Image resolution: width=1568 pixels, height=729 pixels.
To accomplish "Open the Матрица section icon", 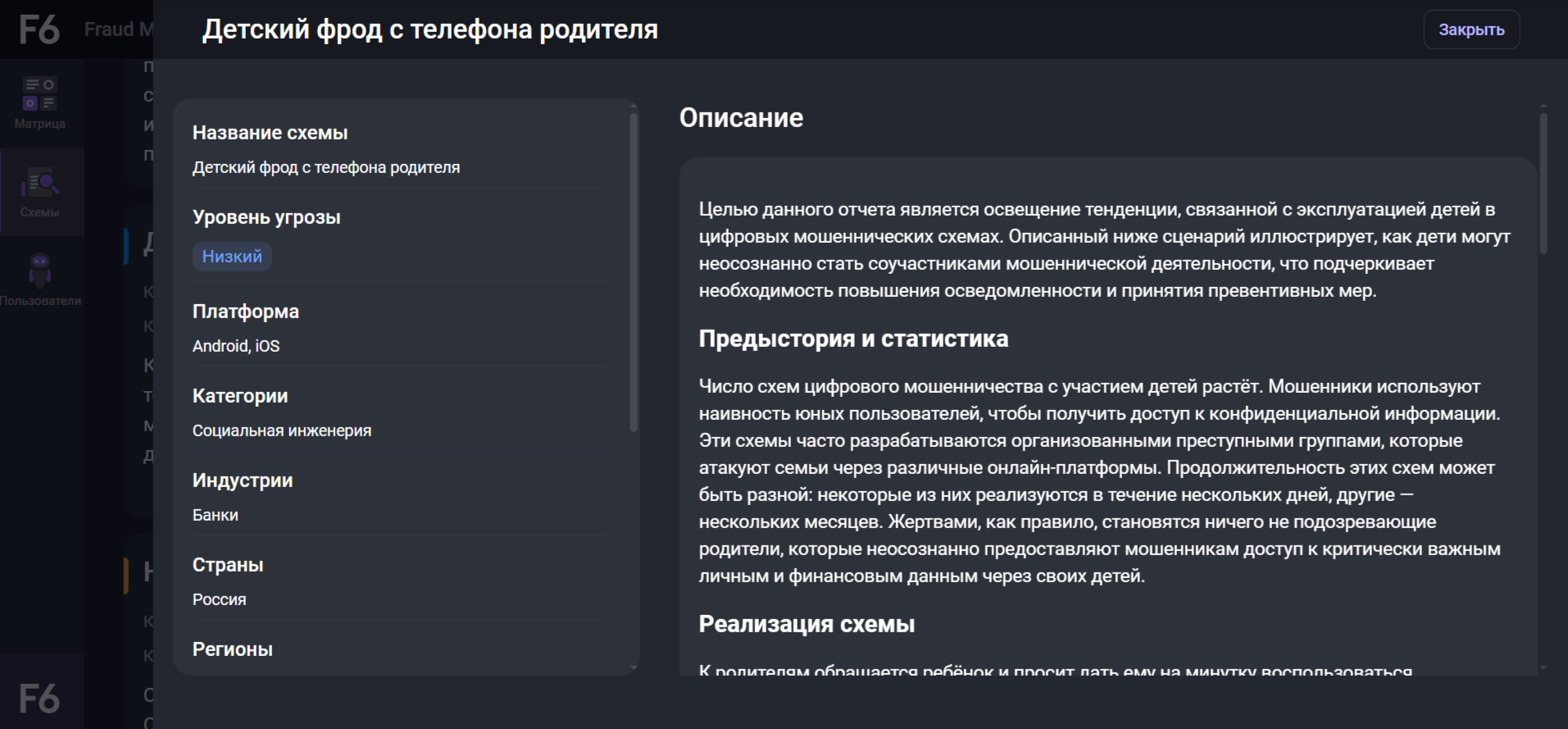I will coord(39,93).
